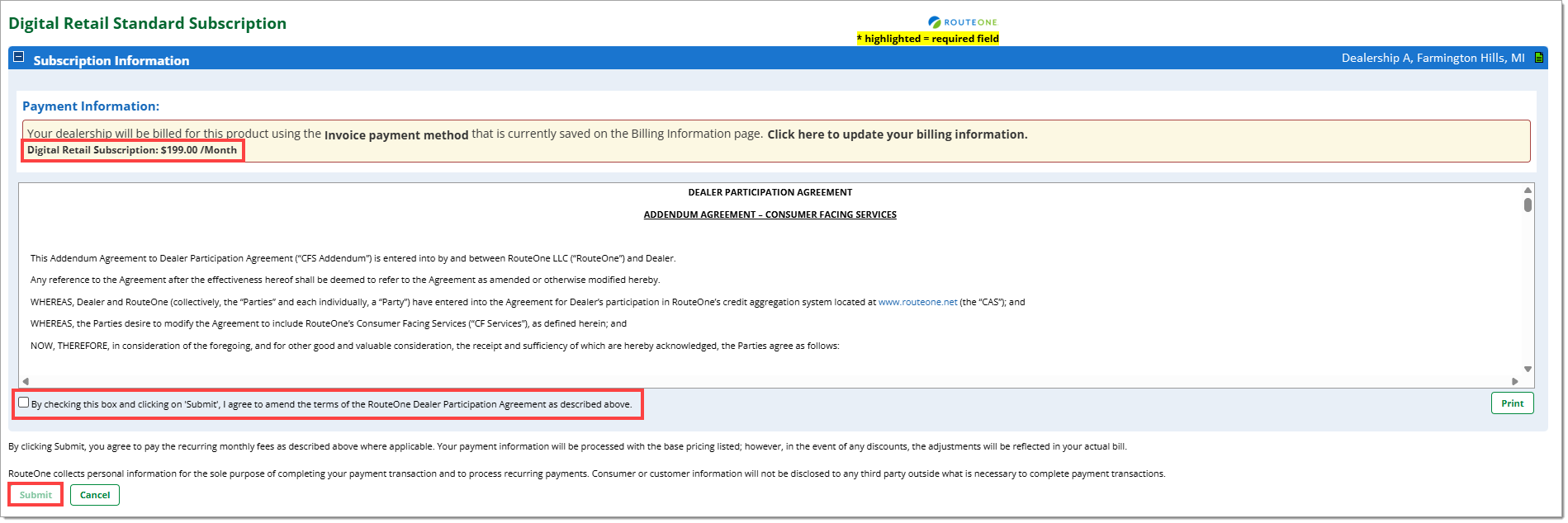Click the green document icon beside dealership name
The width and height of the screenshot is (1568, 523).
click(1538, 58)
